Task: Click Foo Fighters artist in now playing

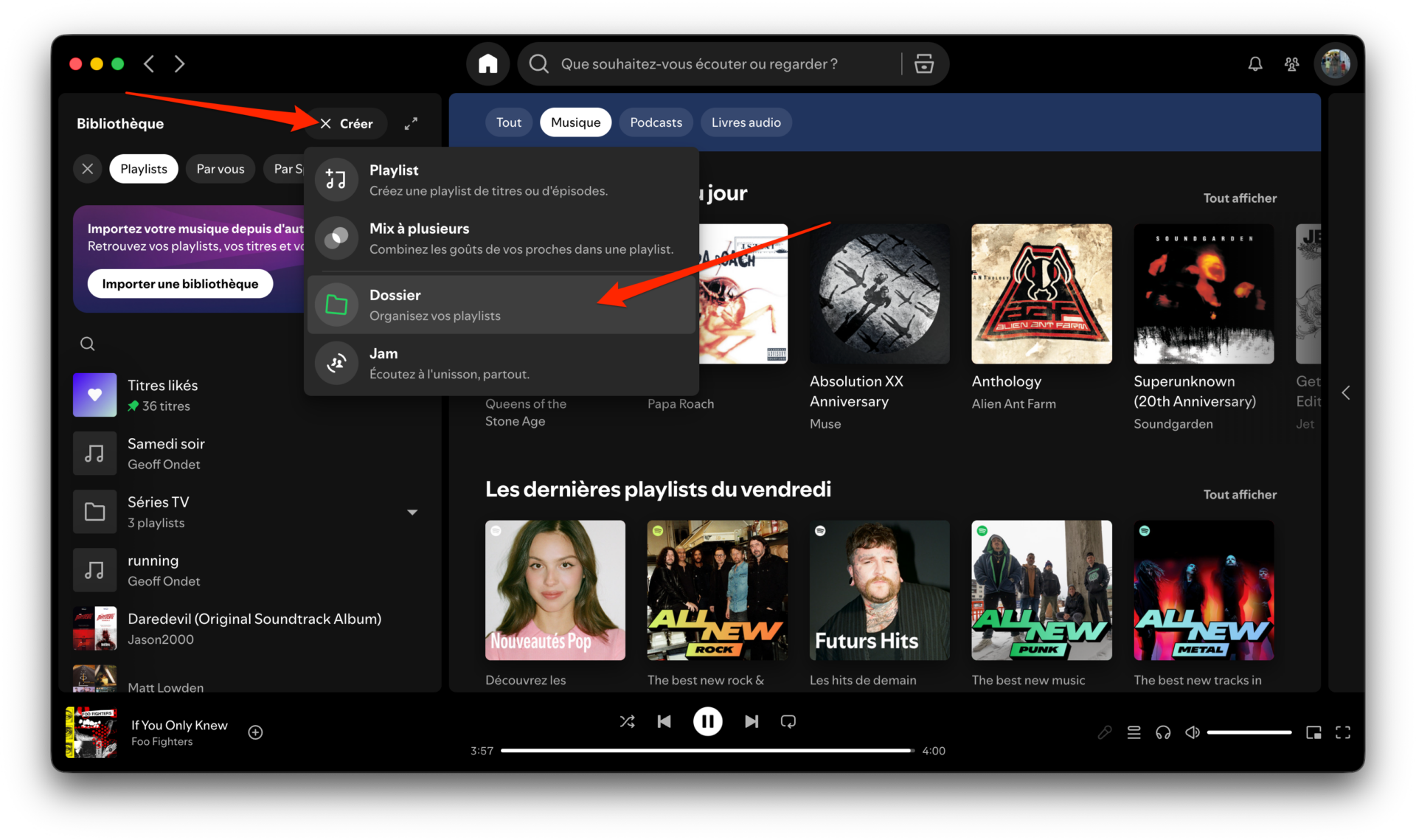Action: 162,742
